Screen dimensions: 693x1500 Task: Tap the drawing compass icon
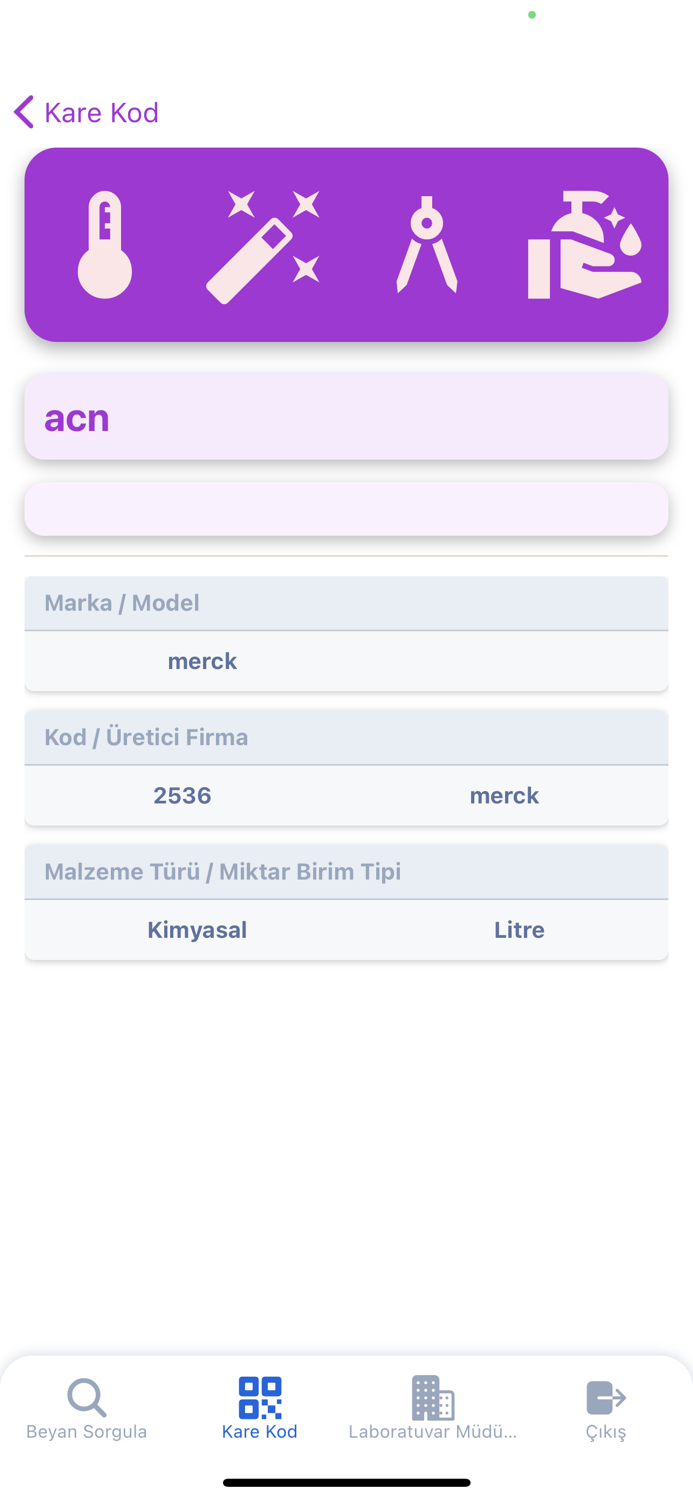427,245
